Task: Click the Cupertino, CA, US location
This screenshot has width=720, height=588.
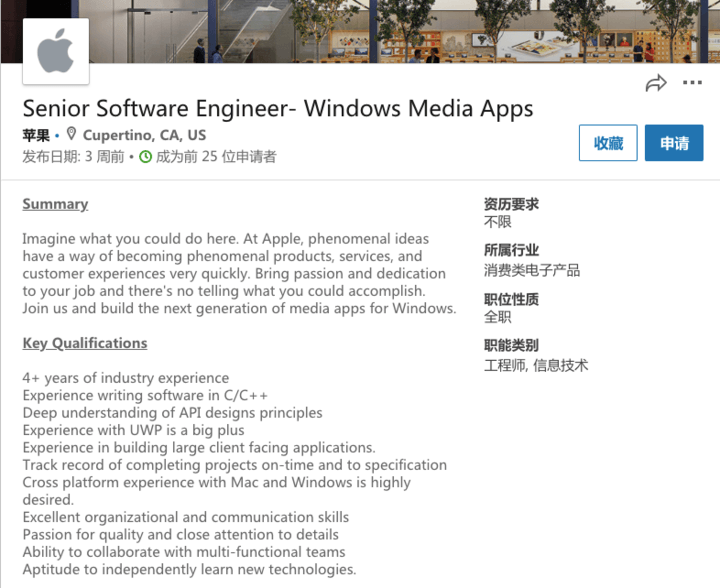Action: pyautogui.click(x=144, y=135)
